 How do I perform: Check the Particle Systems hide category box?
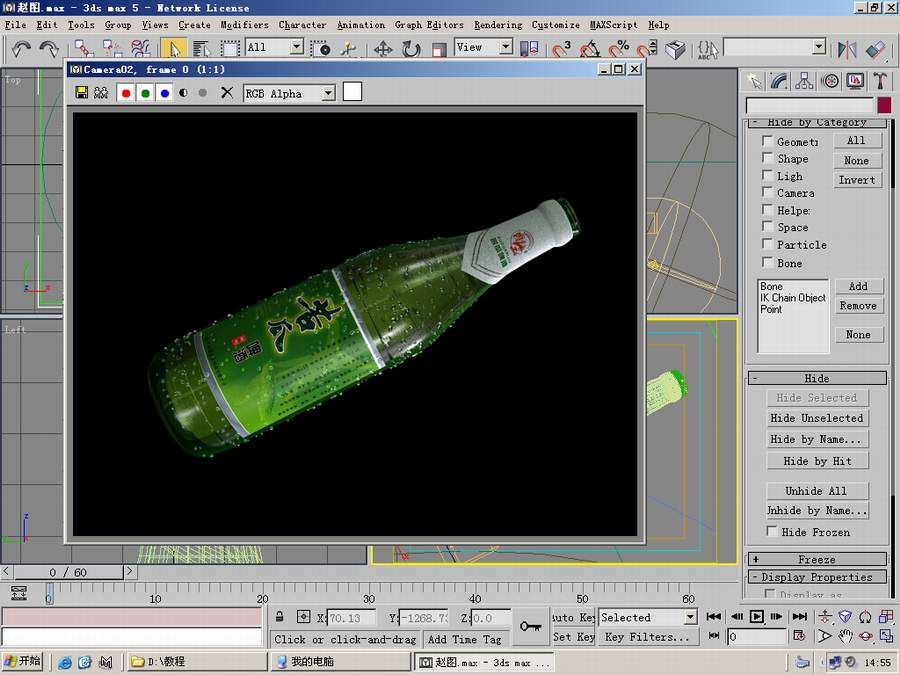point(767,244)
